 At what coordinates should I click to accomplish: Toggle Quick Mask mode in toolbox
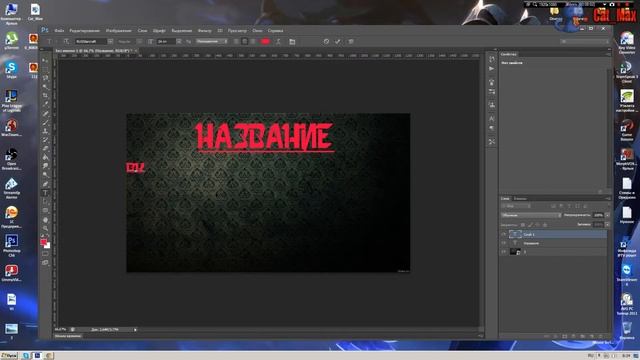(45, 254)
